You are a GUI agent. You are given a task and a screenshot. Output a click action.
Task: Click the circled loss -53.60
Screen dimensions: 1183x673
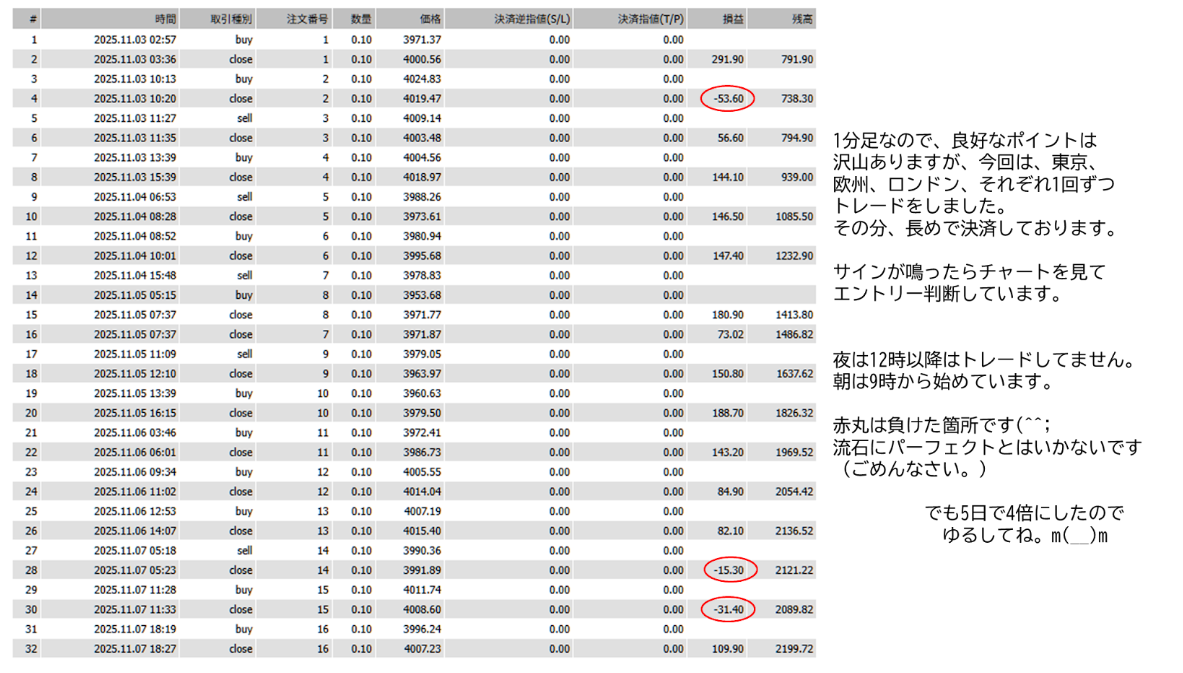tap(728, 98)
